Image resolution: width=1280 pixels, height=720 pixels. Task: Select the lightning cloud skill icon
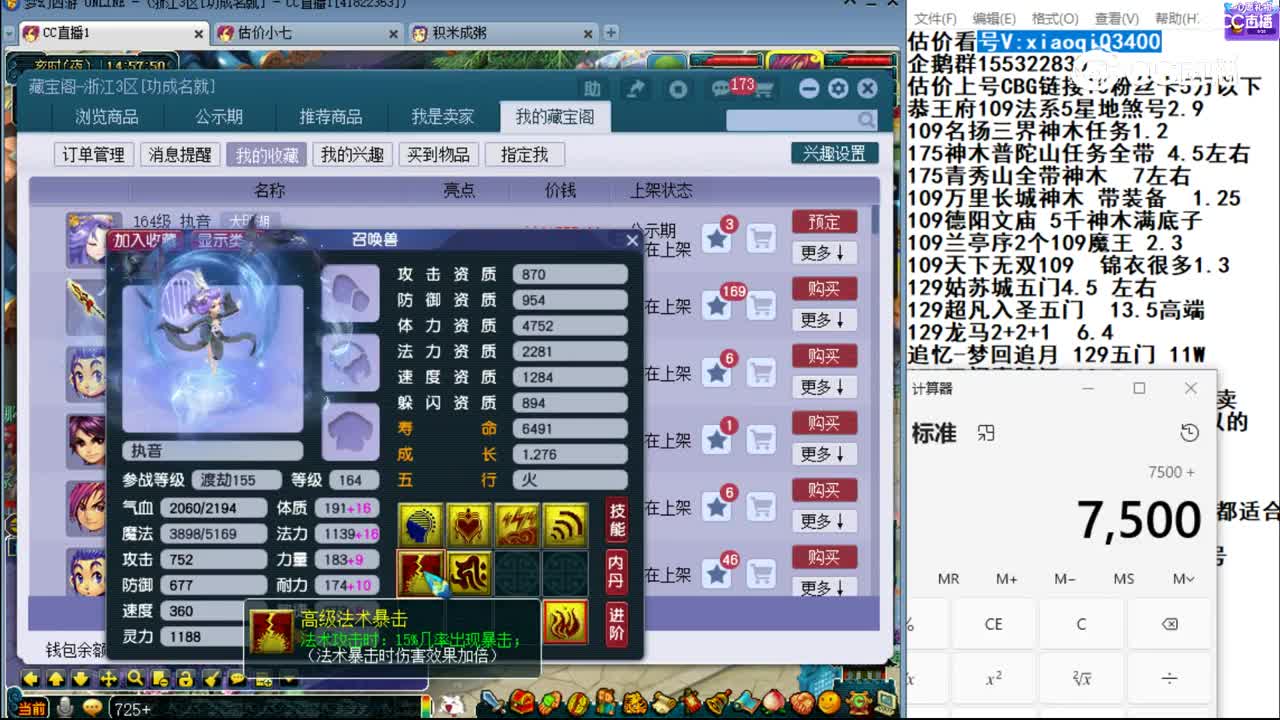[517, 526]
